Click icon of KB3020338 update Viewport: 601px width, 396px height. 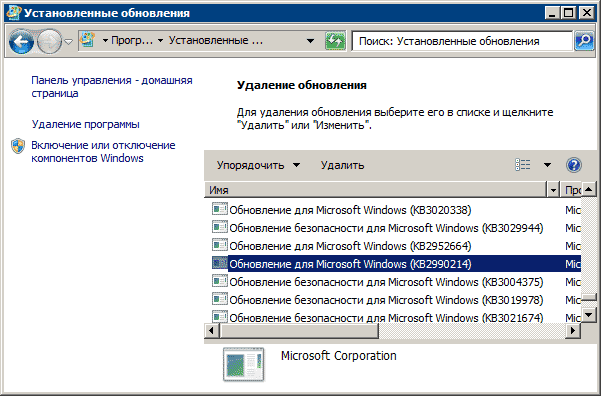pos(220,209)
